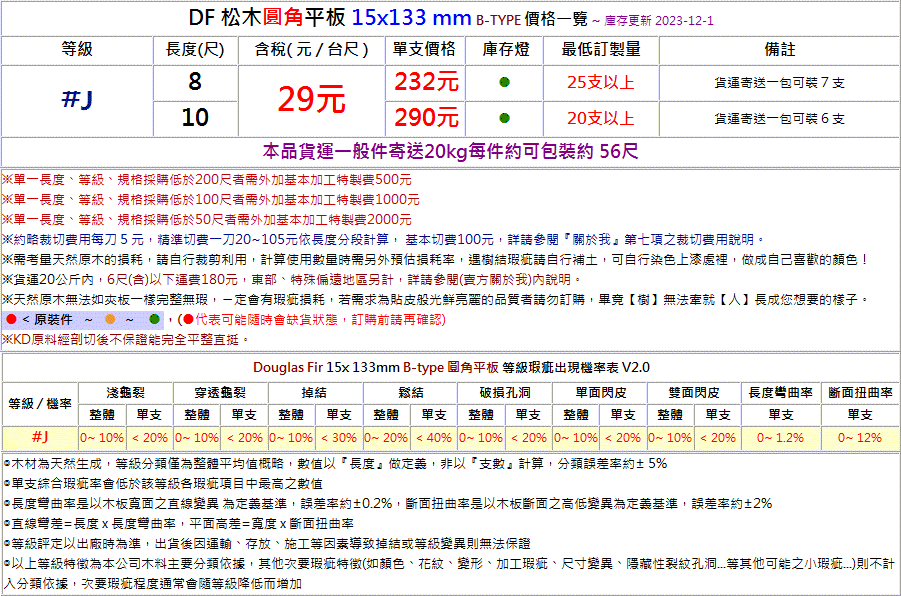Click the footnote '木材為天然生成' line
Screen dimensions: 901x596
pyautogui.click(x=336, y=463)
